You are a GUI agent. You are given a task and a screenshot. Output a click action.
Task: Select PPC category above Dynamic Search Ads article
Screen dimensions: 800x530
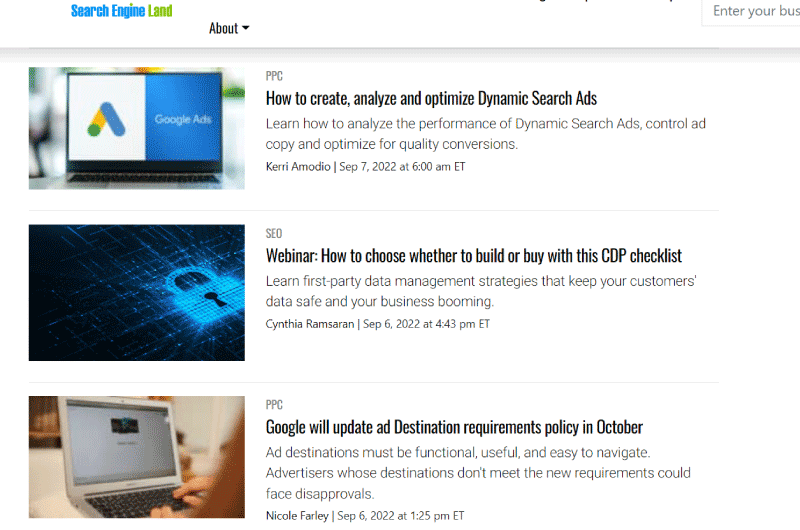(274, 76)
